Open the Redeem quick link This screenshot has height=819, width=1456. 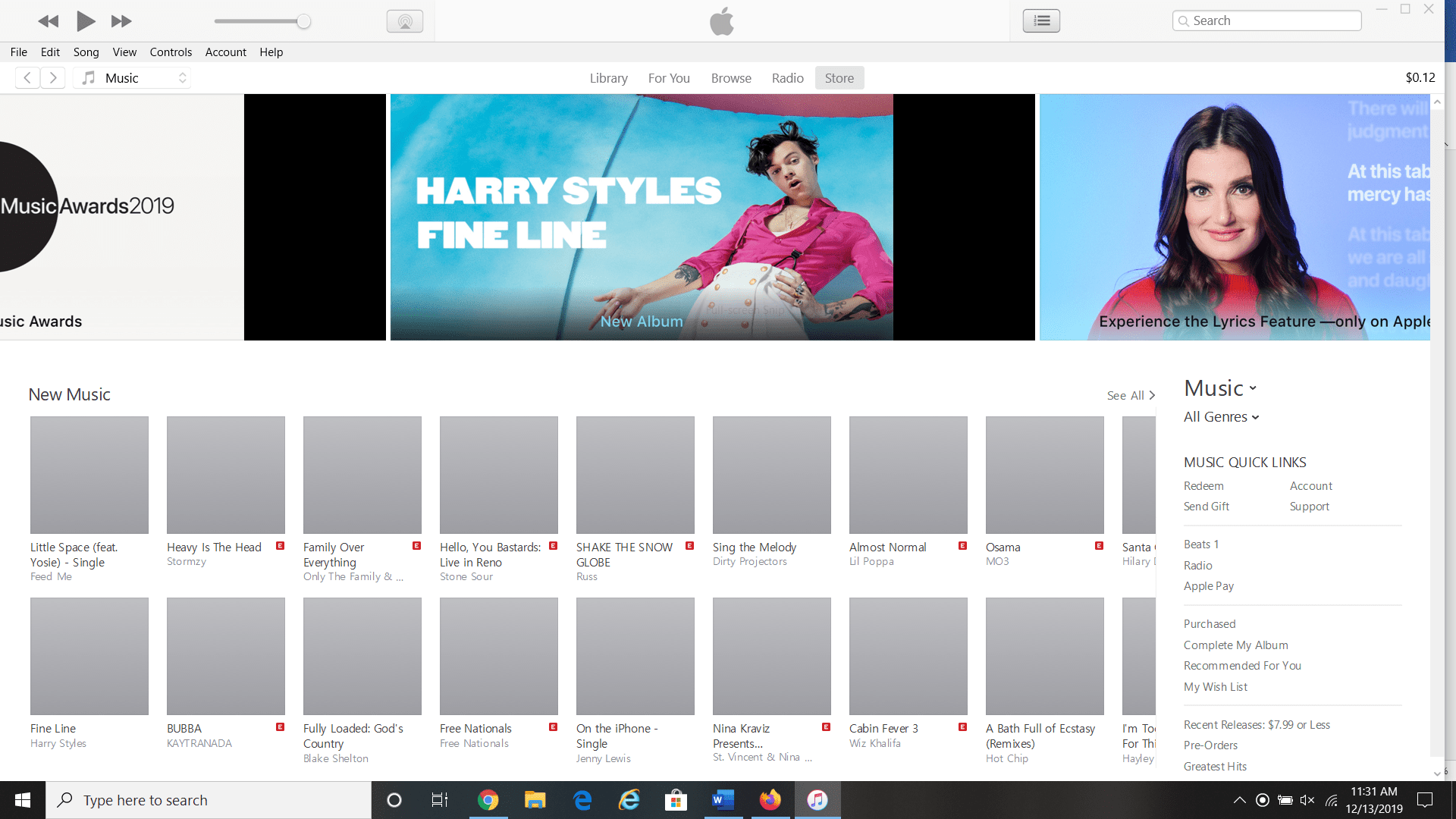pyautogui.click(x=1203, y=485)
